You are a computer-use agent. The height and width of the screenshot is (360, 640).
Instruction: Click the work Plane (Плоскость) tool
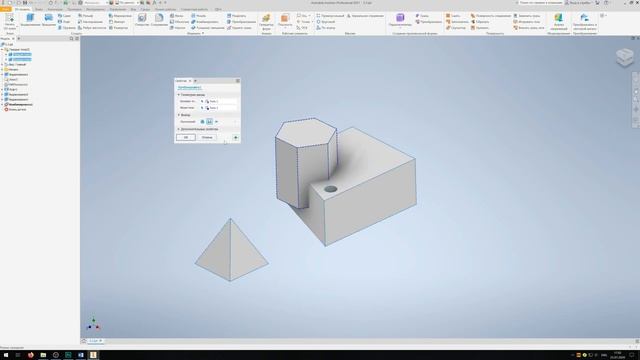coord(285,20)
